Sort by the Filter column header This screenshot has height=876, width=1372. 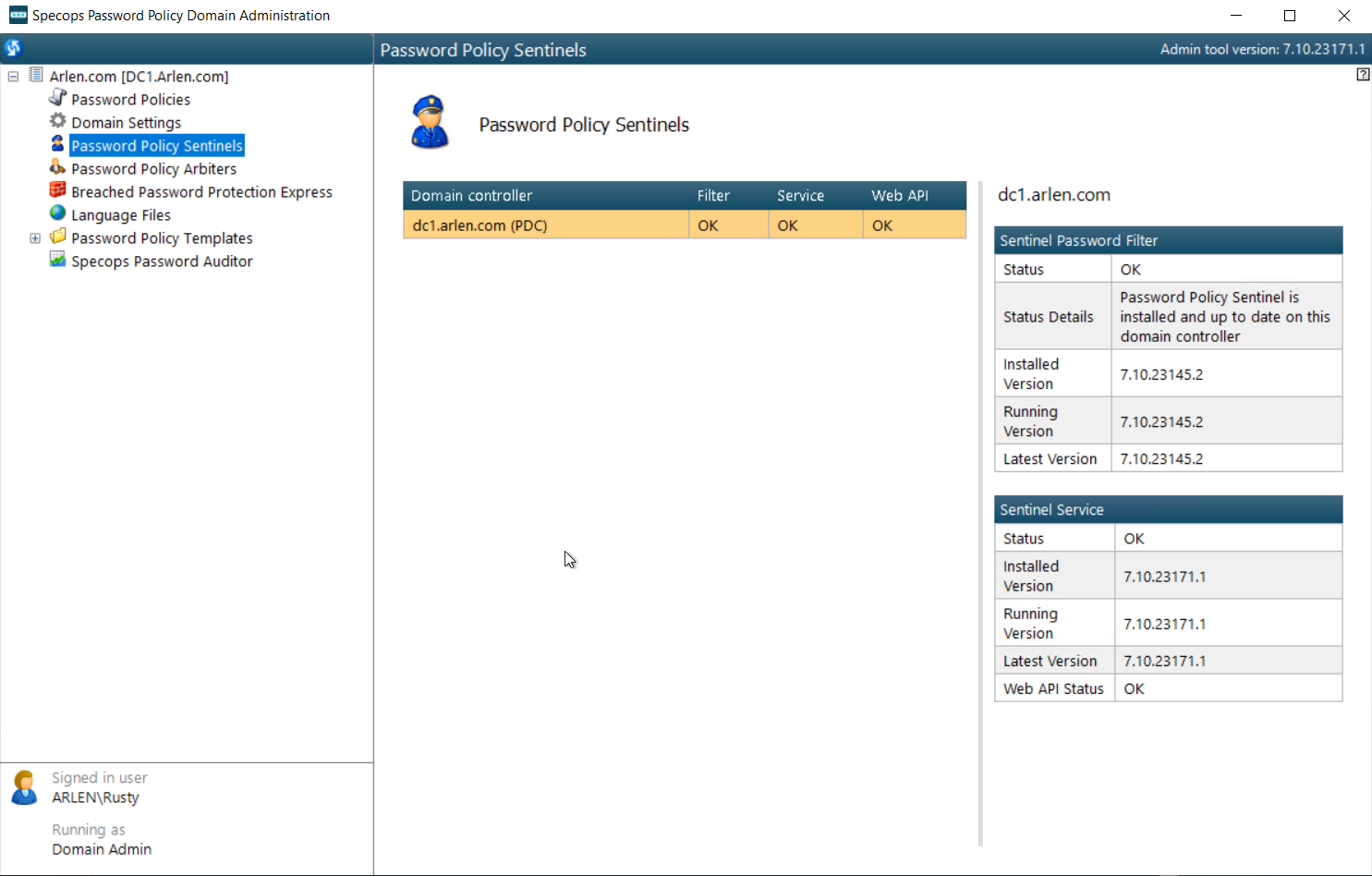pyautogui.click(x=729, y=196)
